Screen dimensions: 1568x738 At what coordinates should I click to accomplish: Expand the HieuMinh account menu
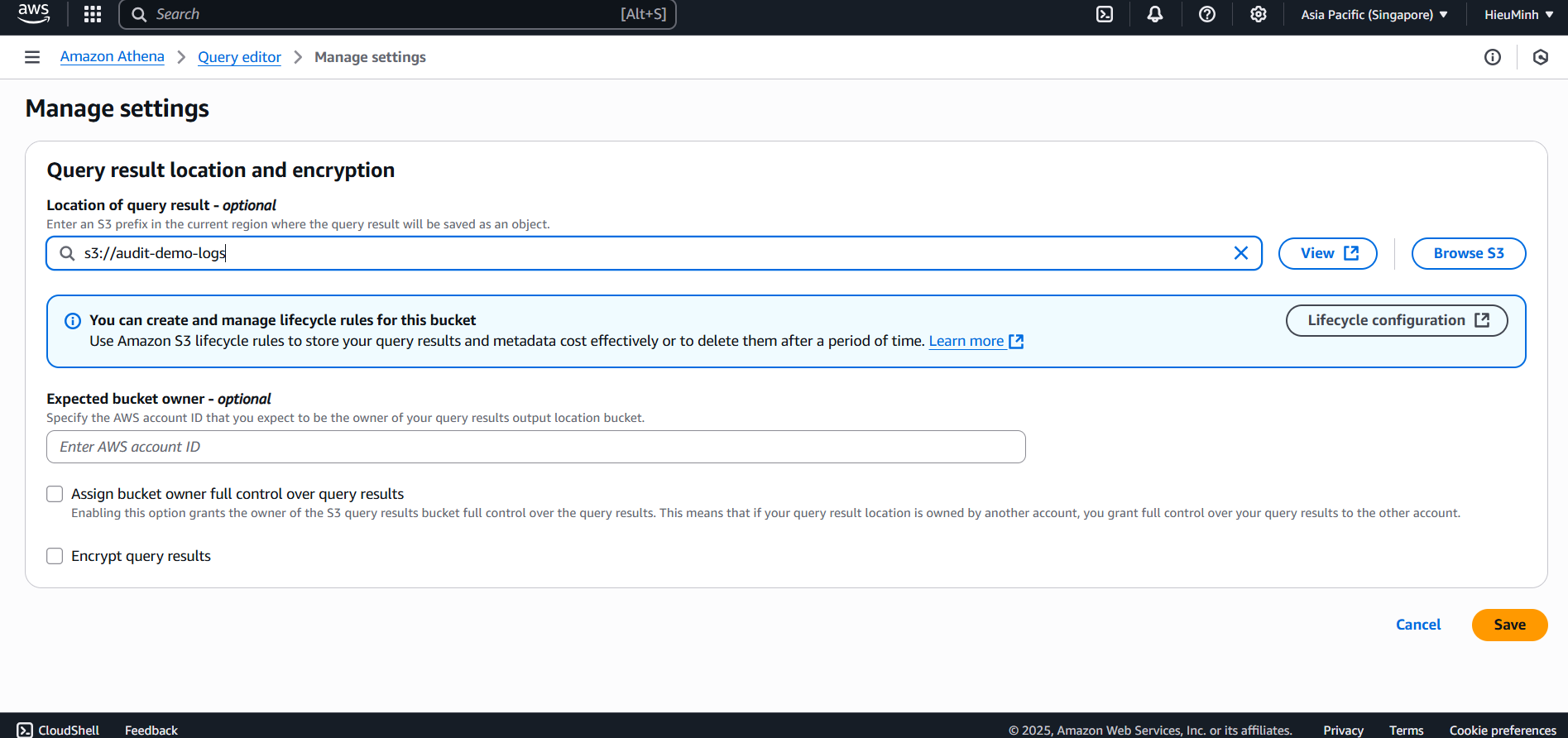point(1519,14)
